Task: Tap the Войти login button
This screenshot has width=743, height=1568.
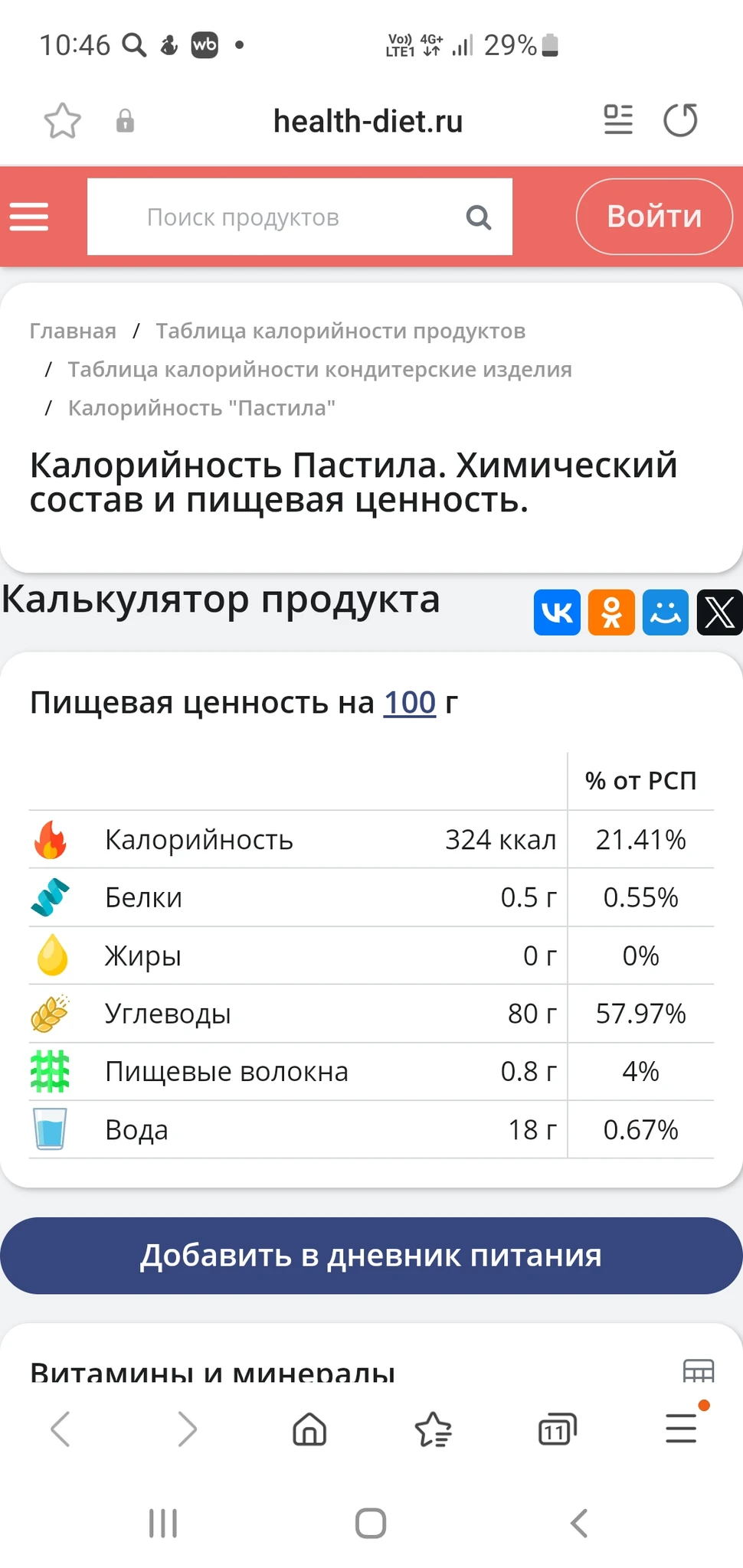Action: tap(654, 217)
